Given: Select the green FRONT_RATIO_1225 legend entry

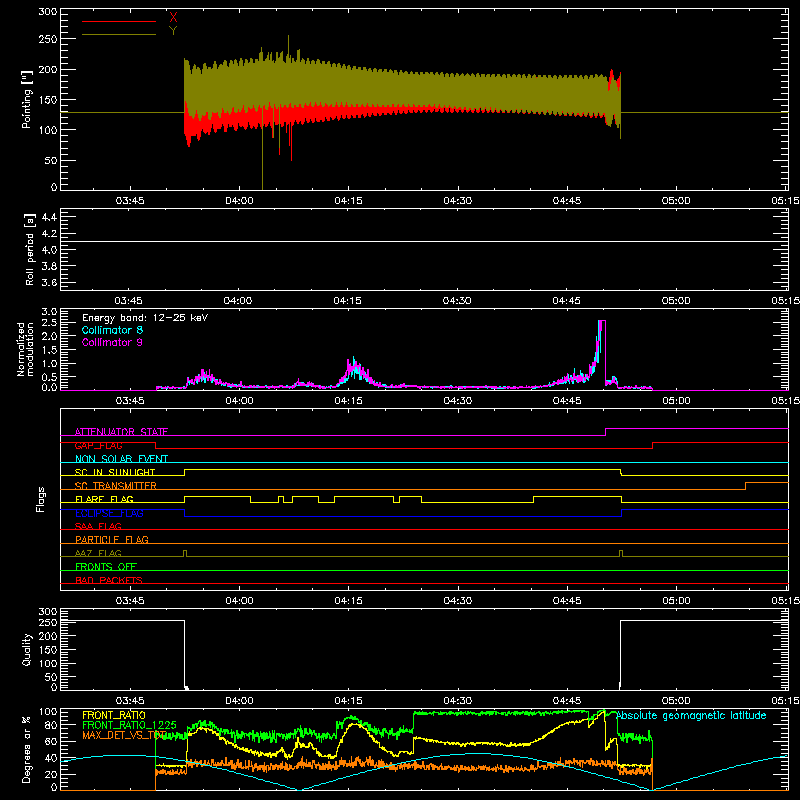Looking at the screenshot, I should [129, 725].
